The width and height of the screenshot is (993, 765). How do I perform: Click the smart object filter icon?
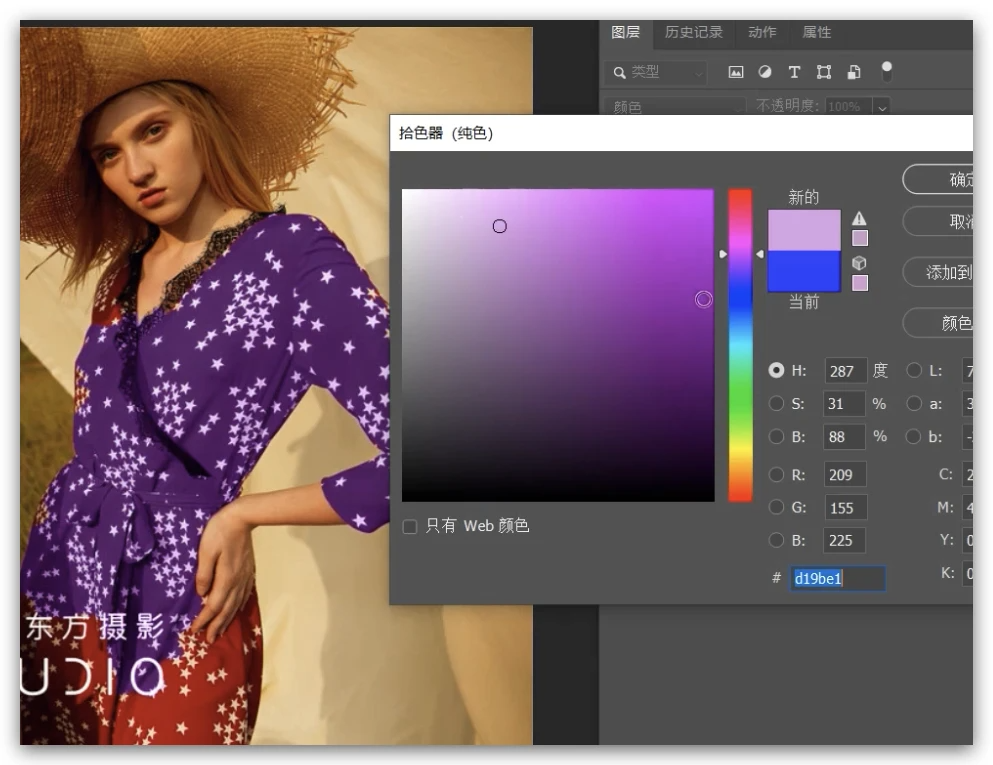coord(854,72)
